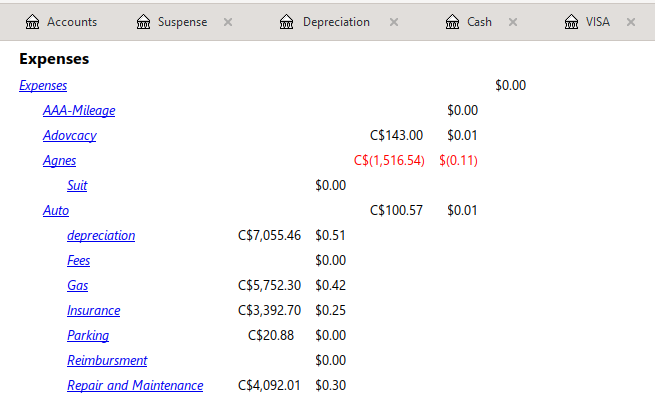
Task: Click the $0.30 Repair and Maintenance value
Action: [x=330, y=386]
